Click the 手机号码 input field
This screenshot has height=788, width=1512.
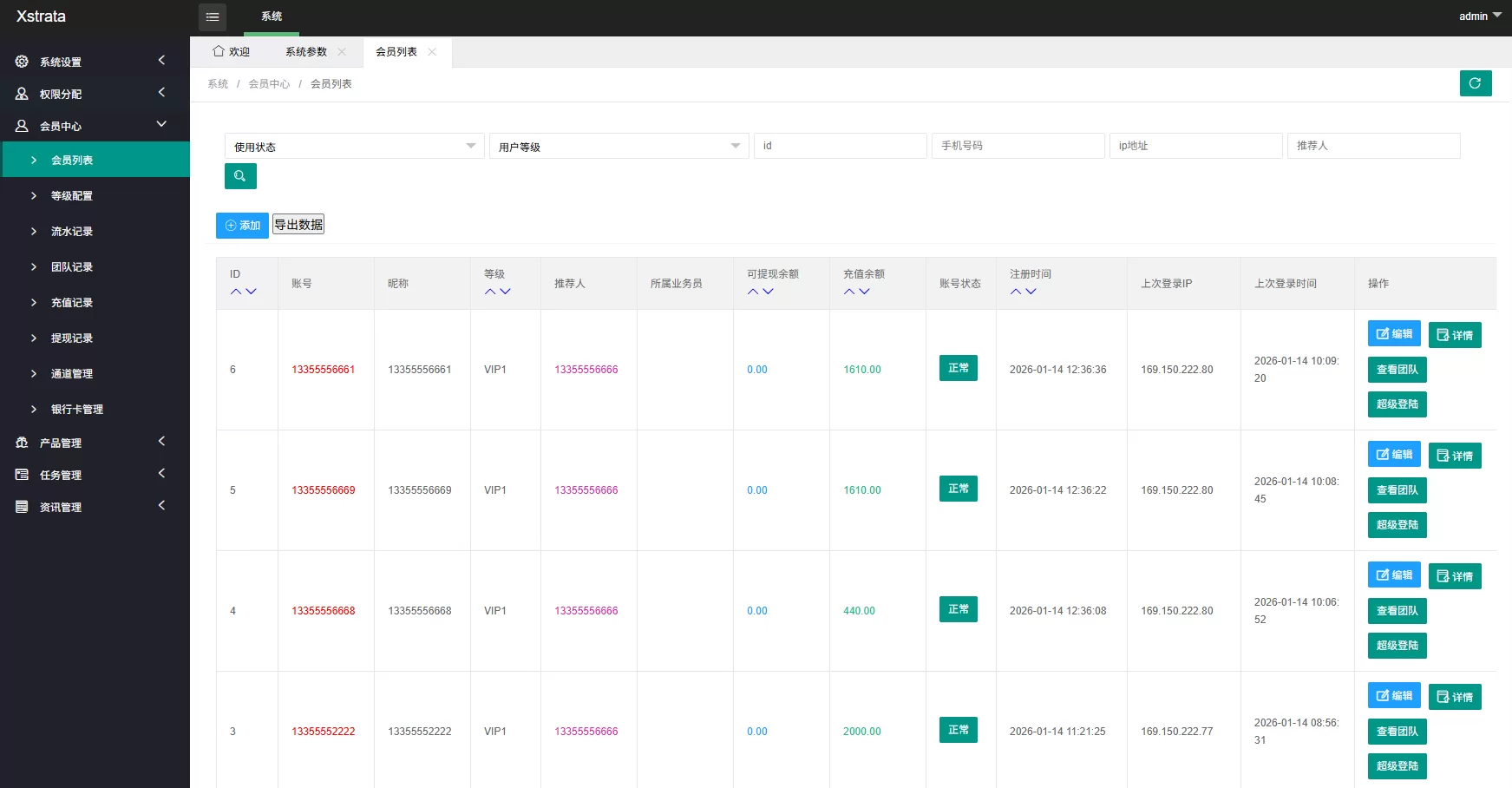pos(1018,146)
